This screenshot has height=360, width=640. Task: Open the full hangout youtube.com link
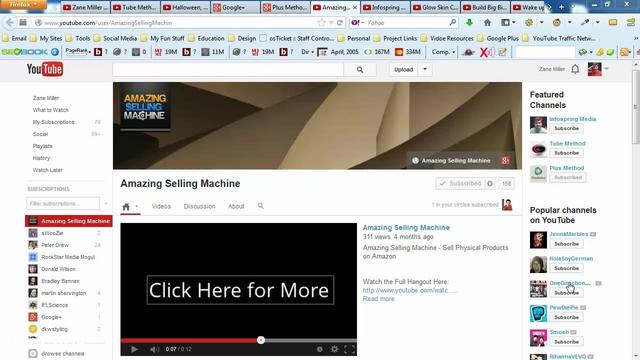pos(409,290)
